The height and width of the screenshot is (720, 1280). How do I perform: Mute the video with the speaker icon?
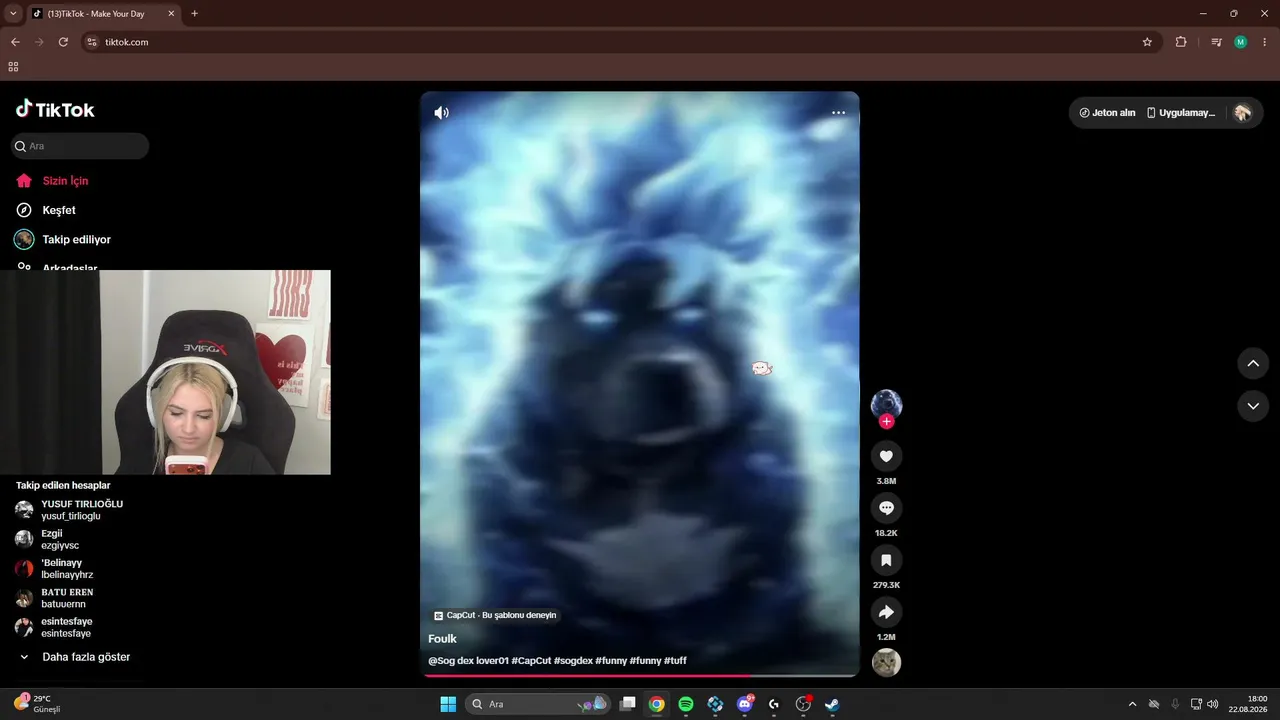coord(441,112)
